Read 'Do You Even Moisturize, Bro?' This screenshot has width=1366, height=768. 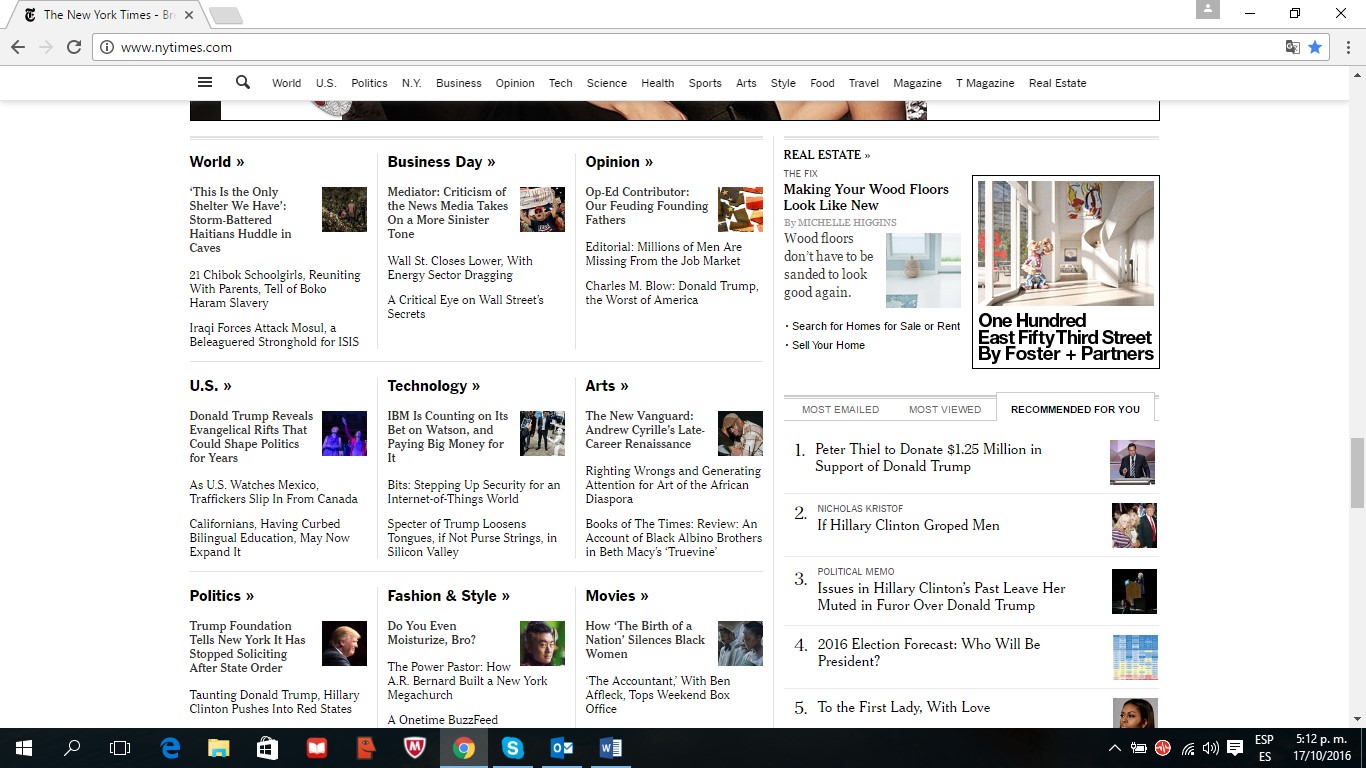point(431,633)
